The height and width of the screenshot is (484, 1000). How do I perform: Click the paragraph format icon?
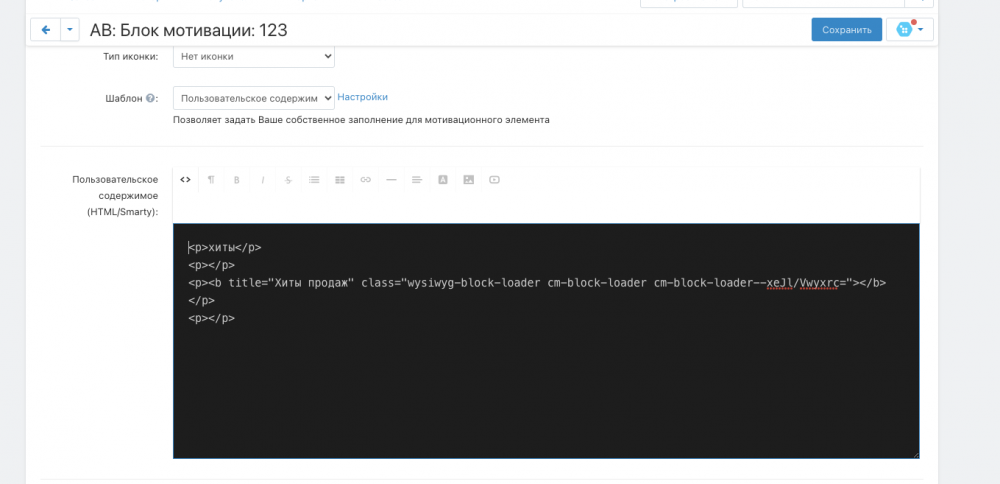coord(211,180)
